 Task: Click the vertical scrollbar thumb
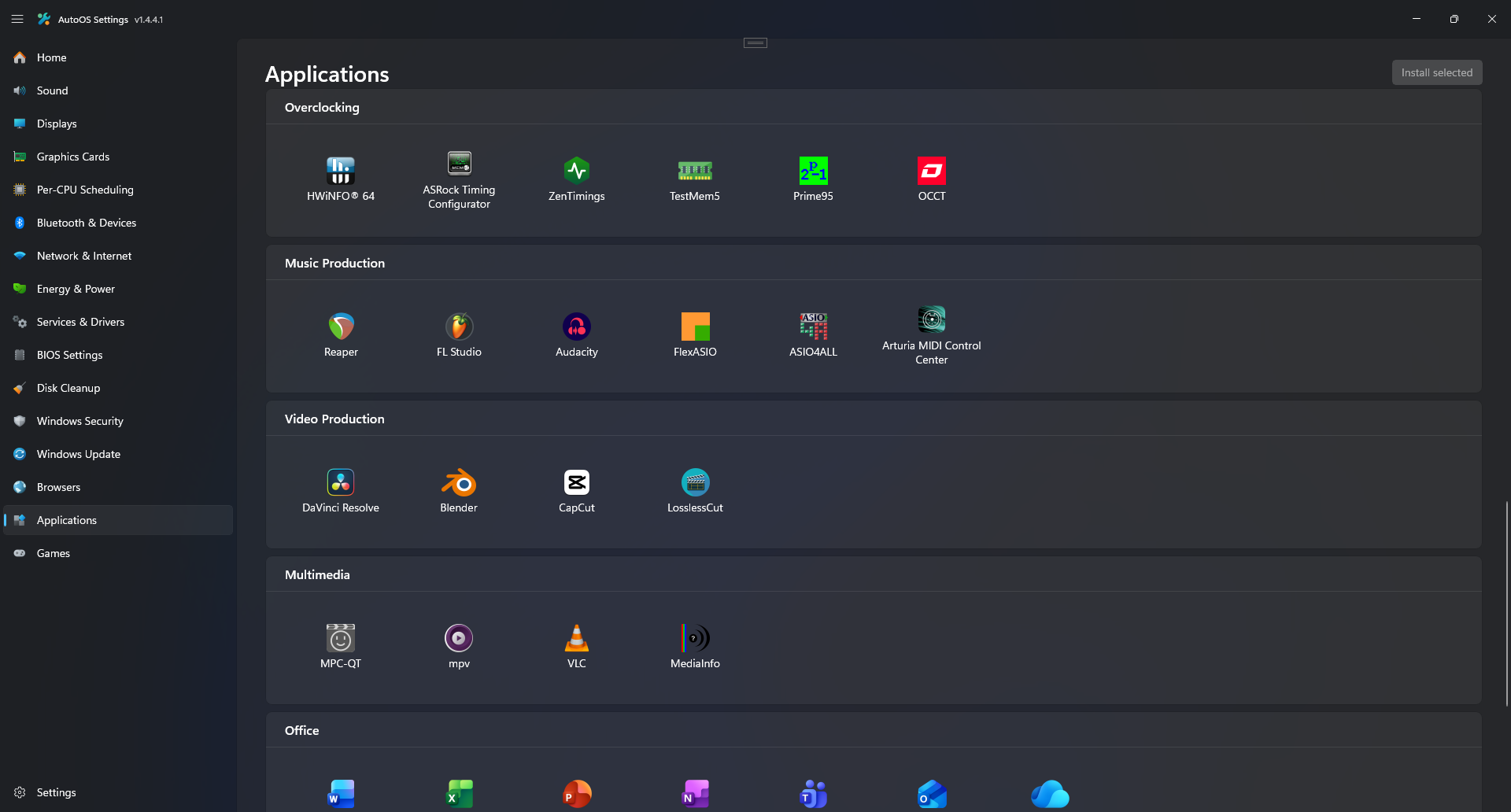(x=1506, y=603)
